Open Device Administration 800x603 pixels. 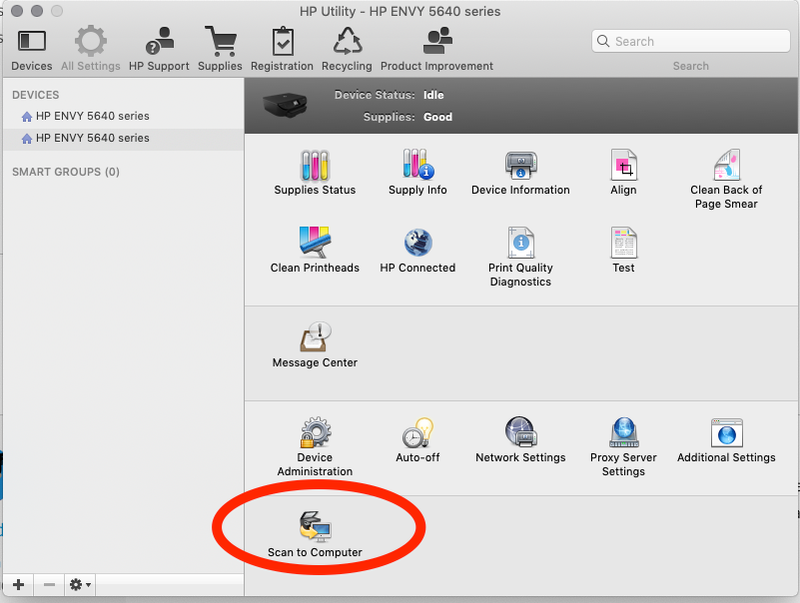(315, 447)
